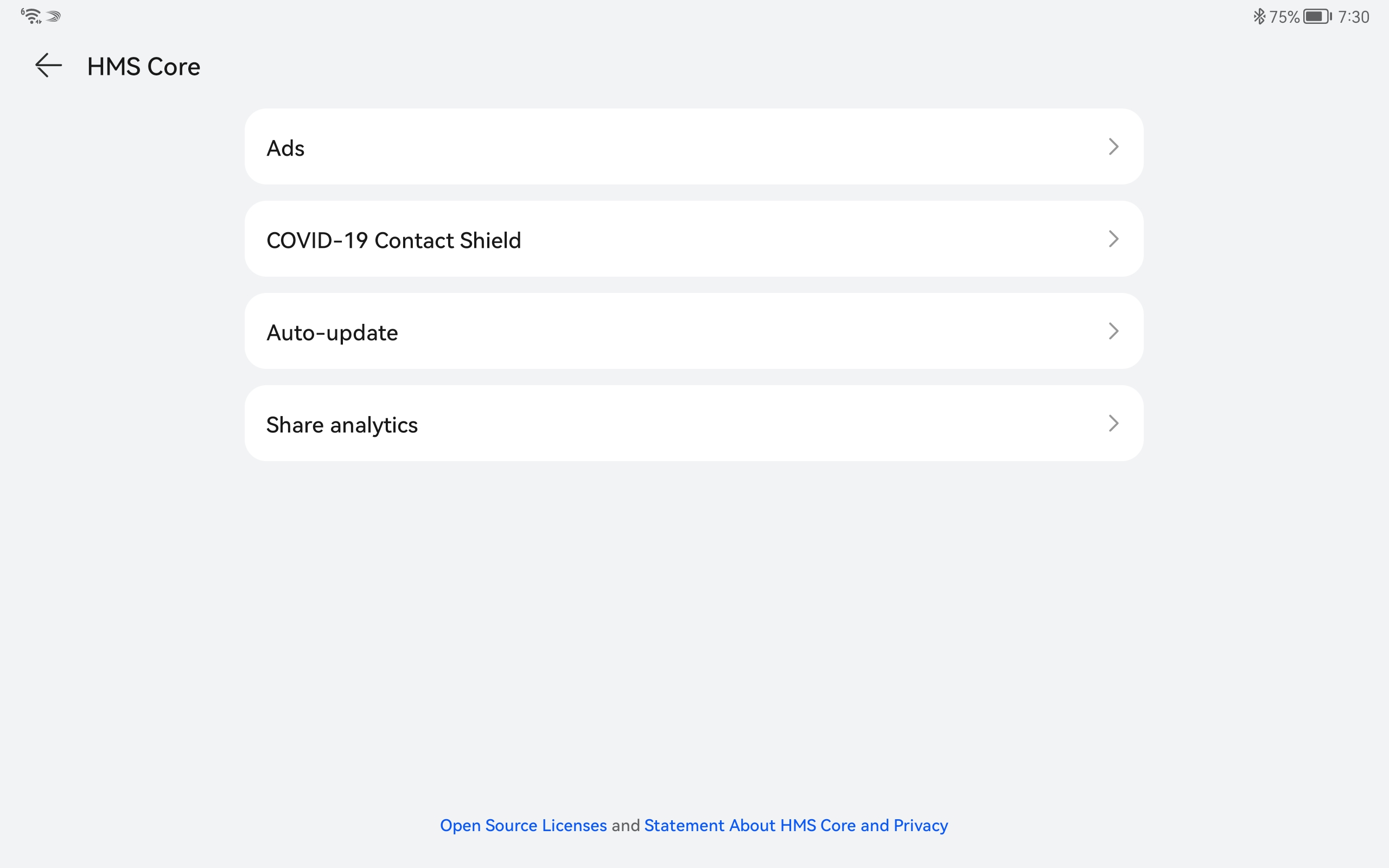
Task: Open Statement About HMS Core and Privacy
Action: [x=795, y=825]
